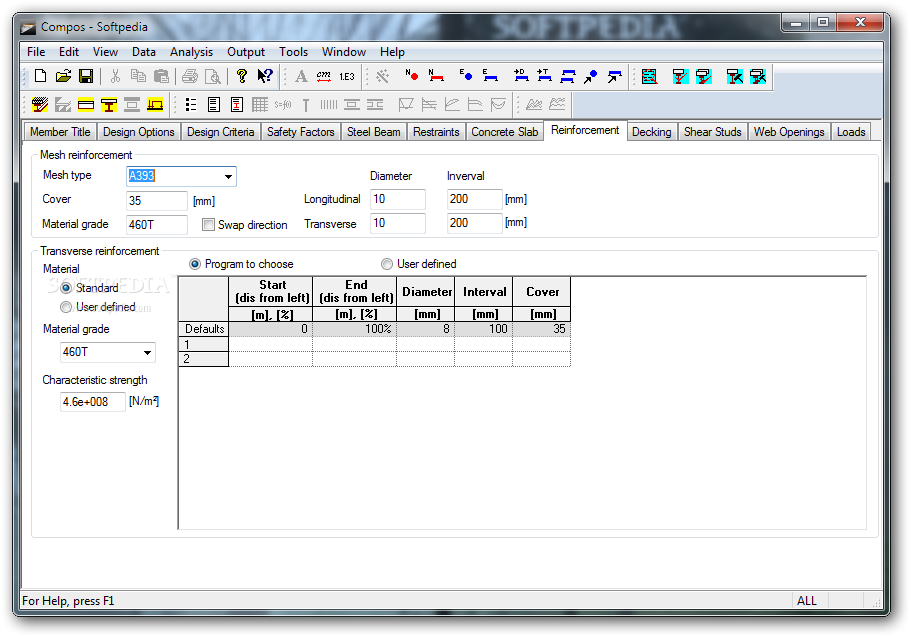Click the Characteristic strength 4.6e+008 field
Viewport: 911px width, 637px height.
tap(93, 402)
